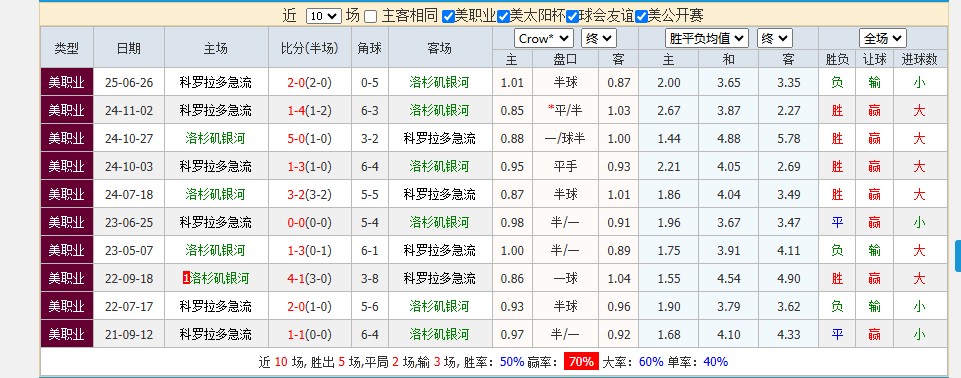
Task: Open the 胜平负均值 dropdown
Action: [x=707, y=39]
